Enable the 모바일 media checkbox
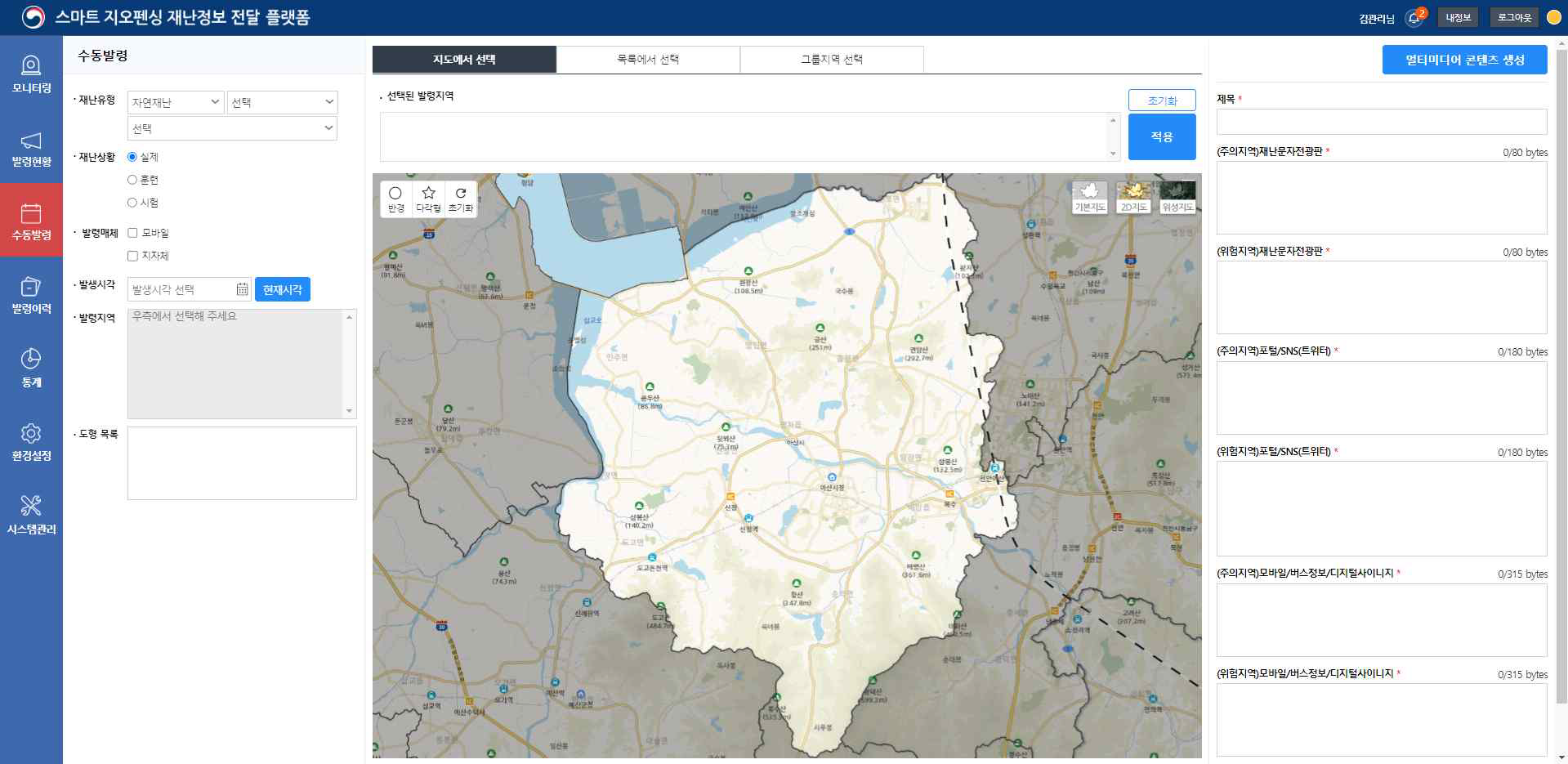1568x764 pixels. tap(132, 233)
